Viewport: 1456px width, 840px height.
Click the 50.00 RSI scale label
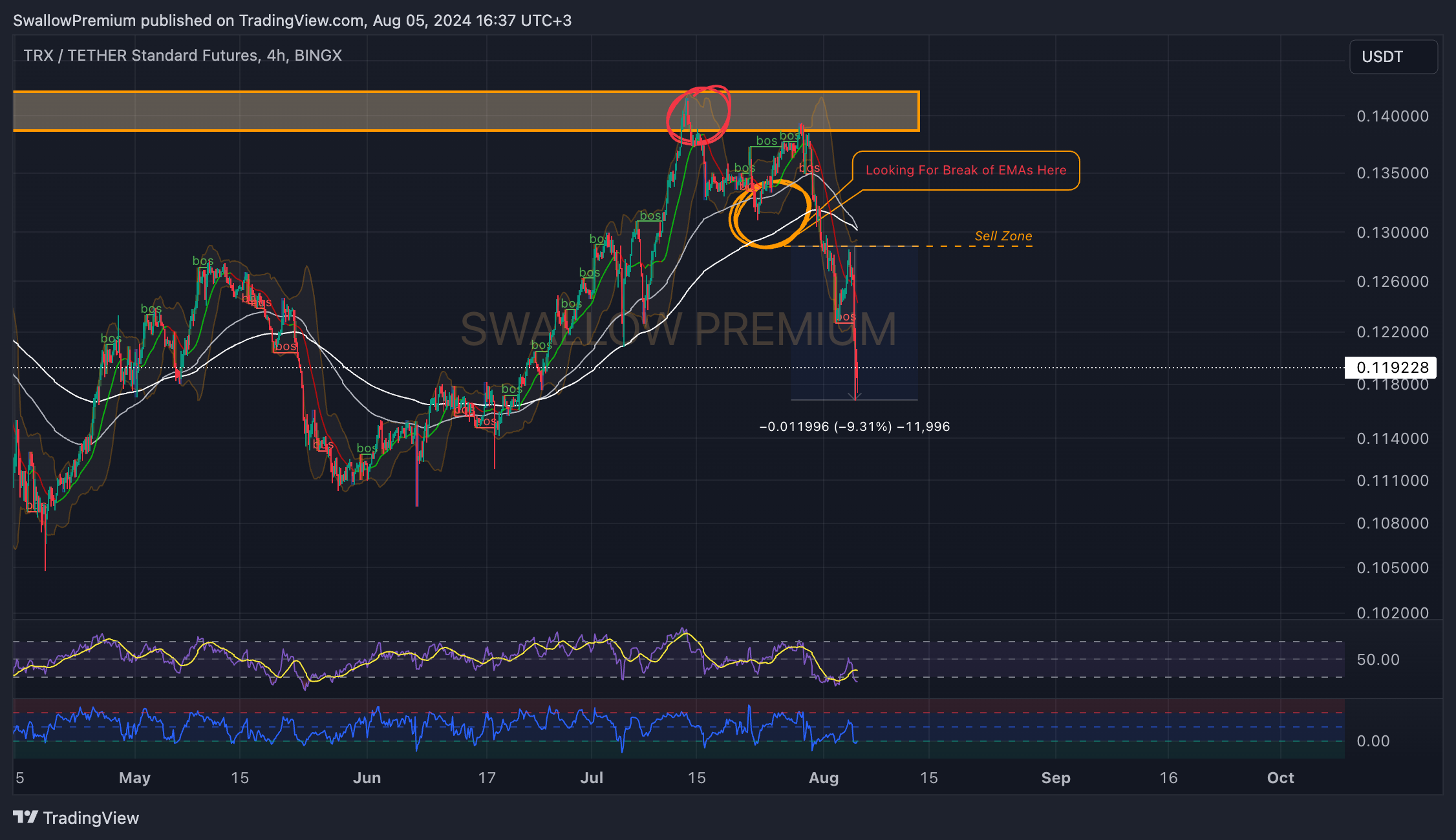(x=1378, y=660)
